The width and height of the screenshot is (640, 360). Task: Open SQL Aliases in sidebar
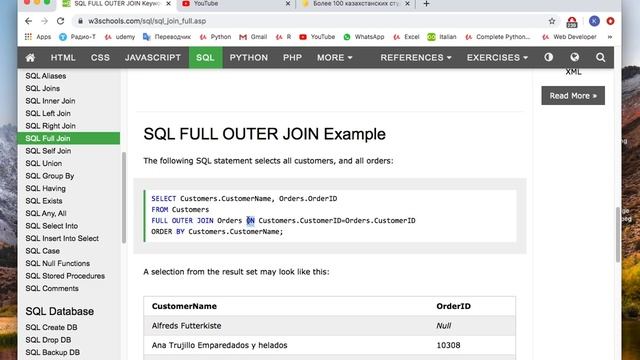pos(45,76)
